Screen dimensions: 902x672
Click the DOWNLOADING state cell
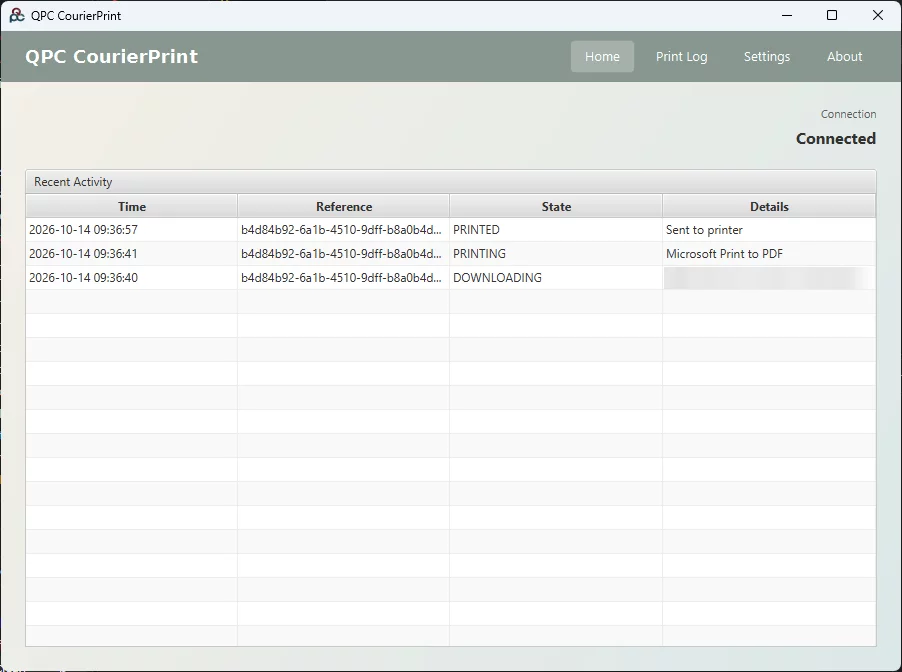(x=556, y=278)
